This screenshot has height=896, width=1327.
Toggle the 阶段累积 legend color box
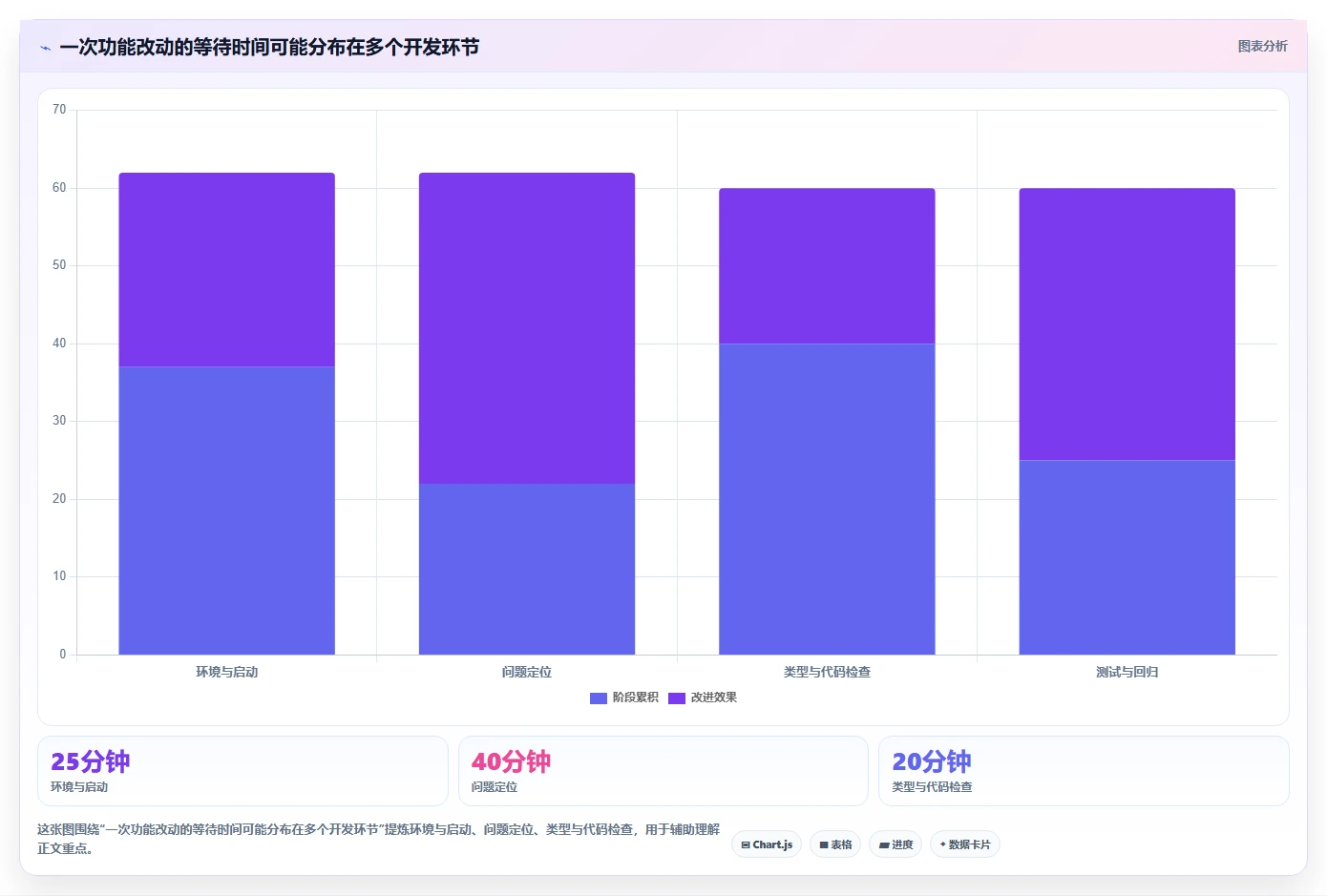[x=599, y=698]
